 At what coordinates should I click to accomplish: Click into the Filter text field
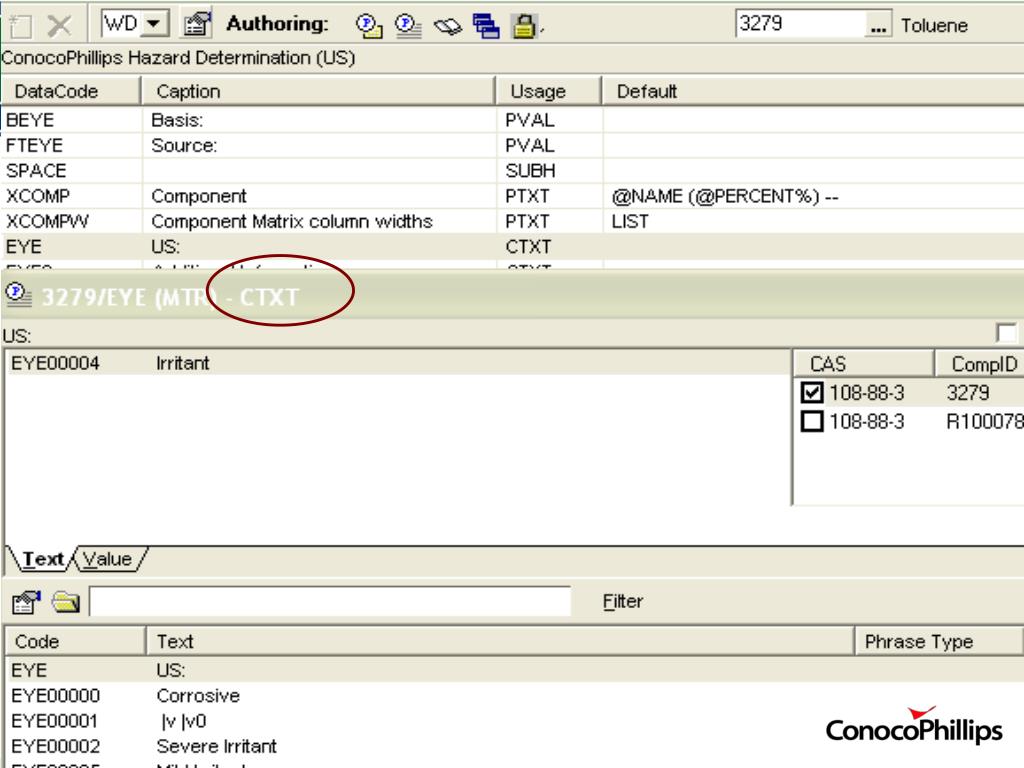pos(330,601)
